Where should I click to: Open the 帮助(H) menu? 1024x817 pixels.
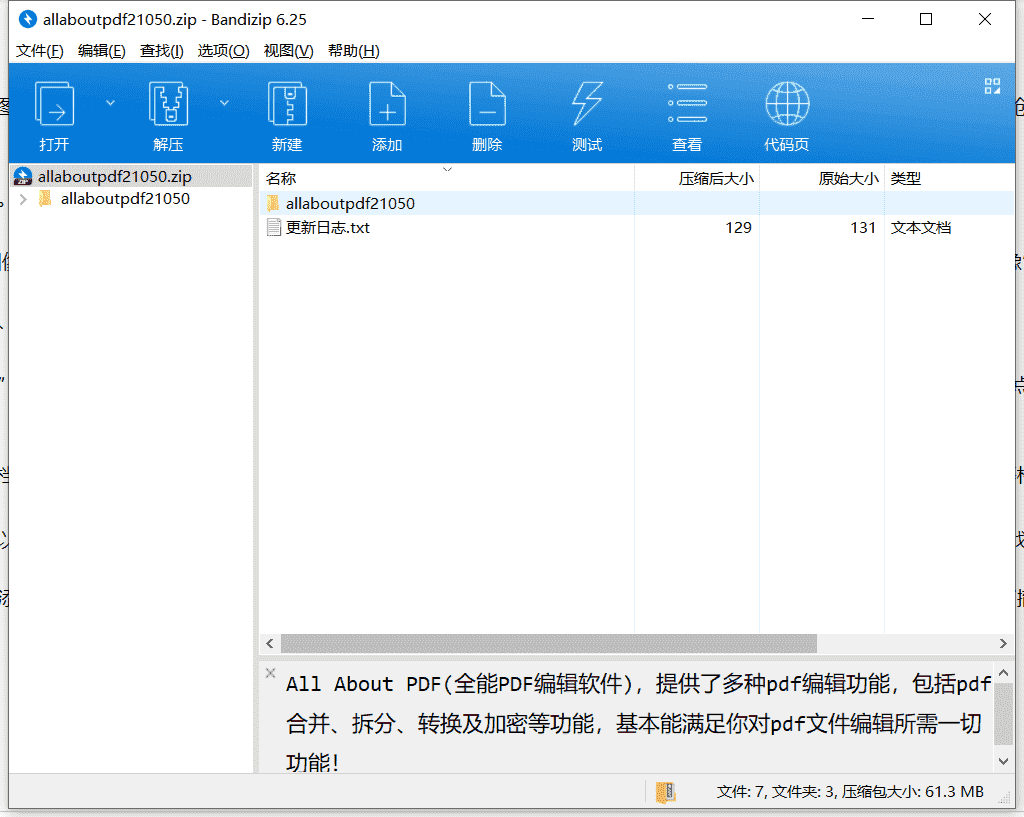click(x=353, y=51)
